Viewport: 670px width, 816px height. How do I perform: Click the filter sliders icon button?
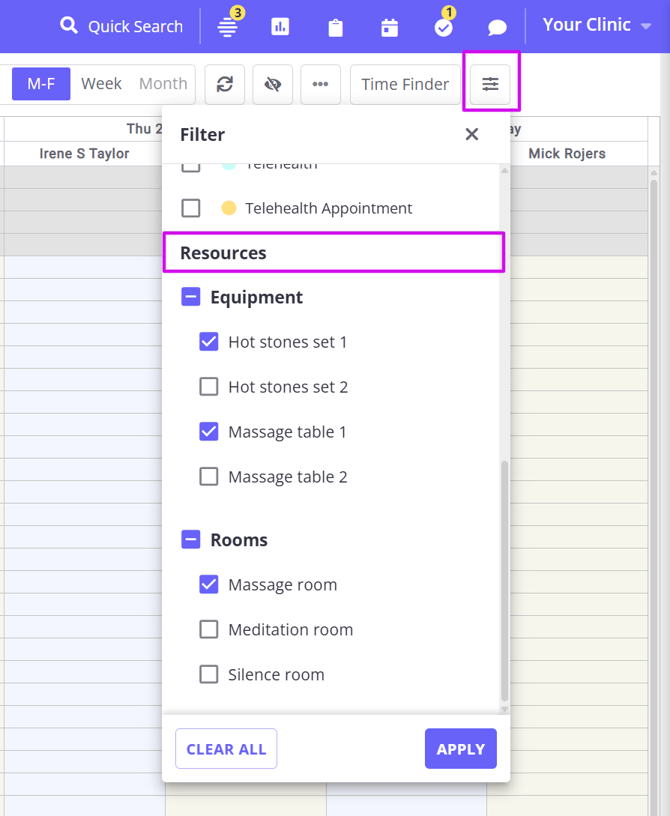[x=490, y=85]
